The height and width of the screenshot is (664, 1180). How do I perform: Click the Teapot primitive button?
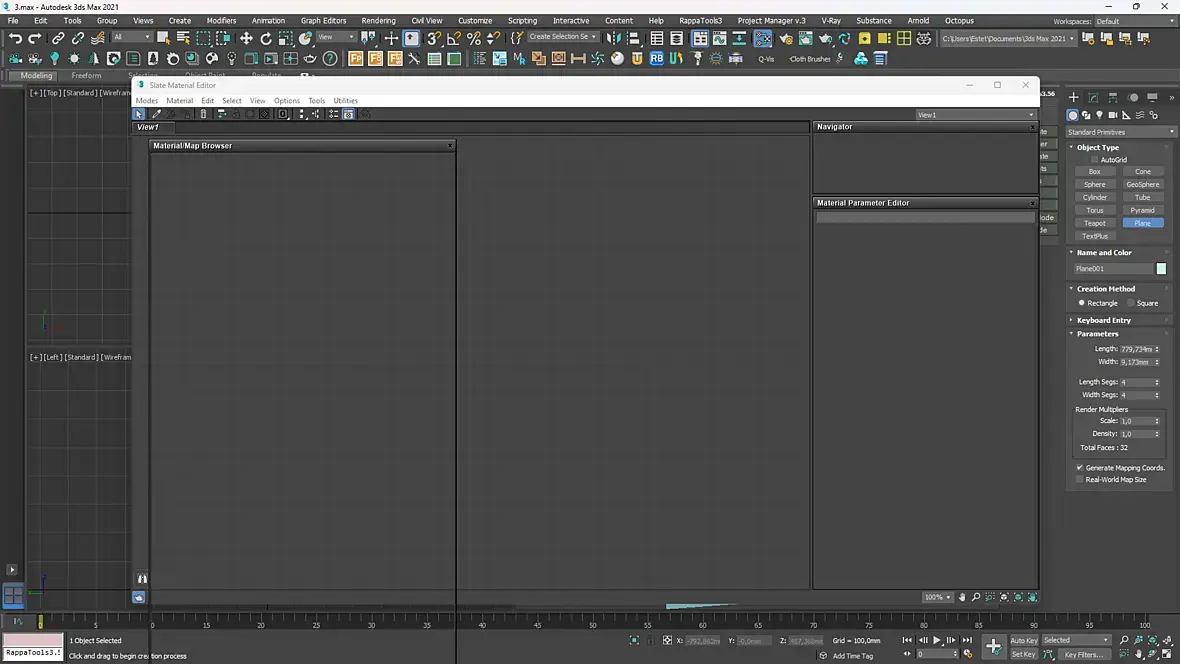[x=1095, y=223]
